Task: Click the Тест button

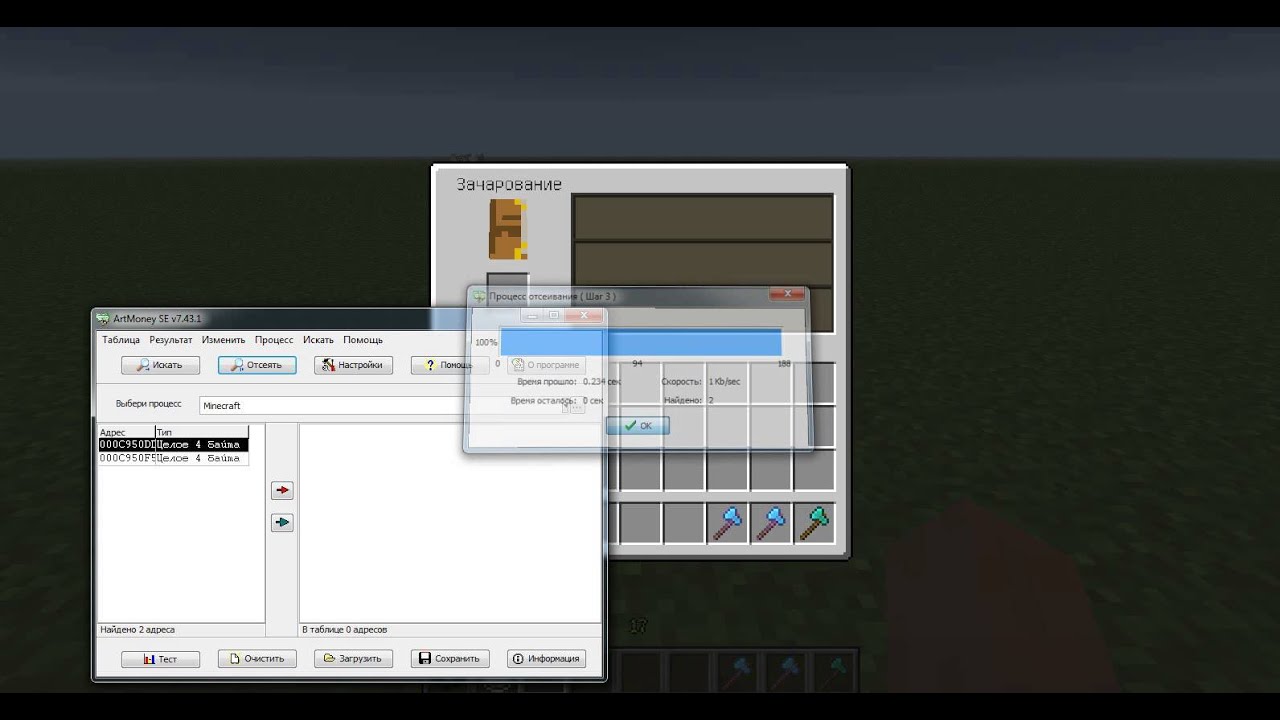Action: click(x=160, y=659)
